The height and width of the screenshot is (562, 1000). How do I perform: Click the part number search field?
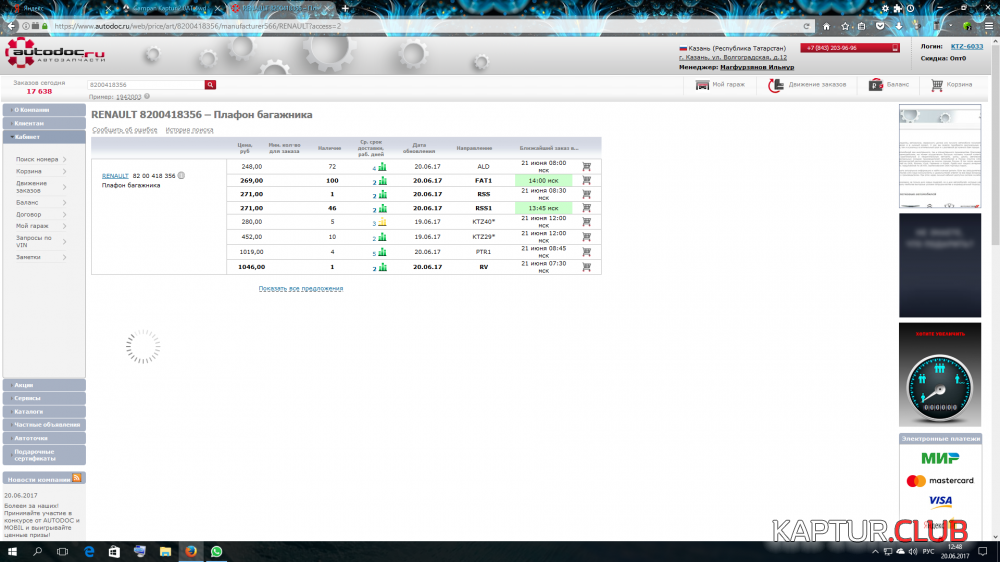145,85
